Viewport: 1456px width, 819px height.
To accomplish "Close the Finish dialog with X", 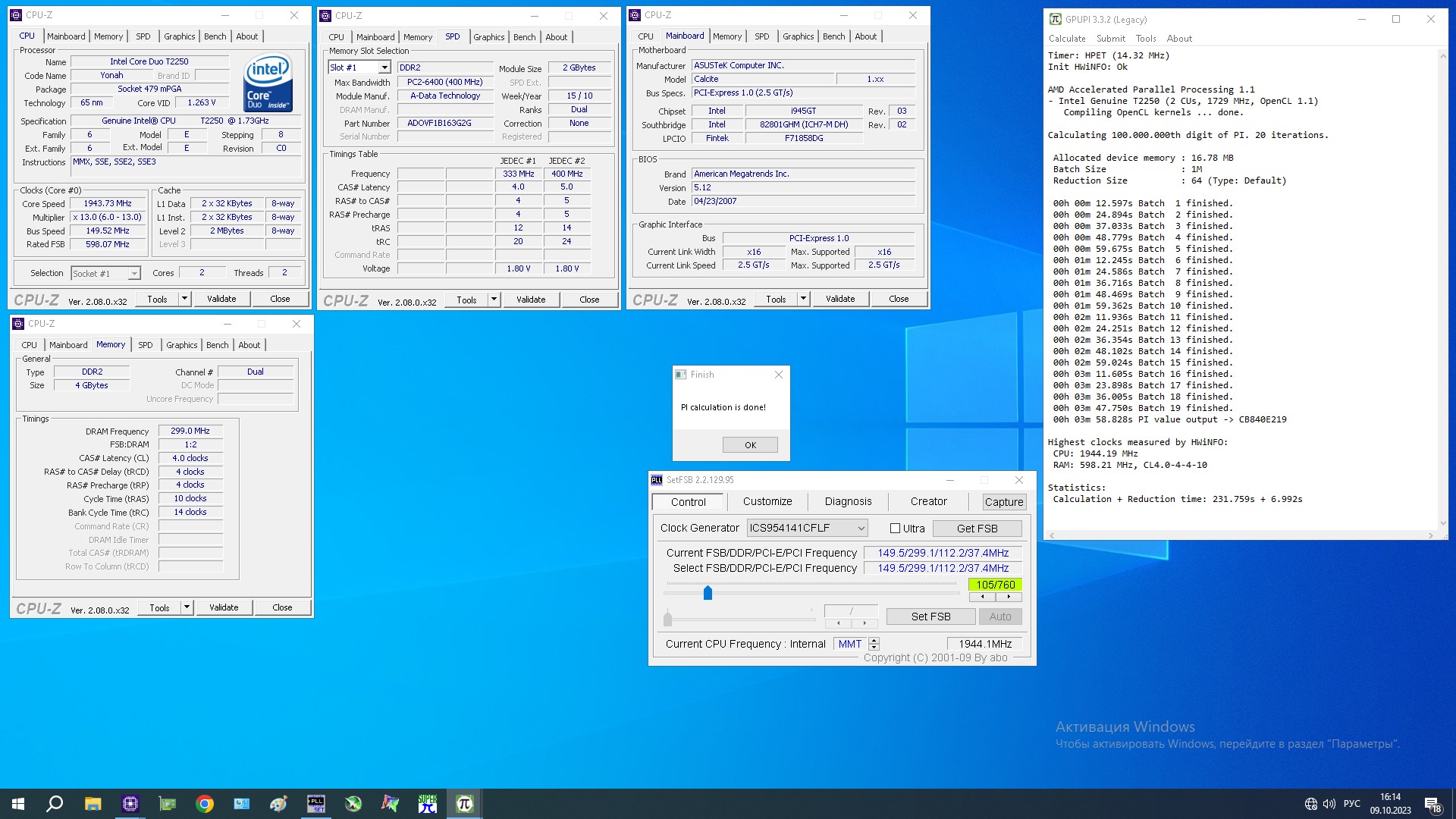I will click(x=778, y=375).
